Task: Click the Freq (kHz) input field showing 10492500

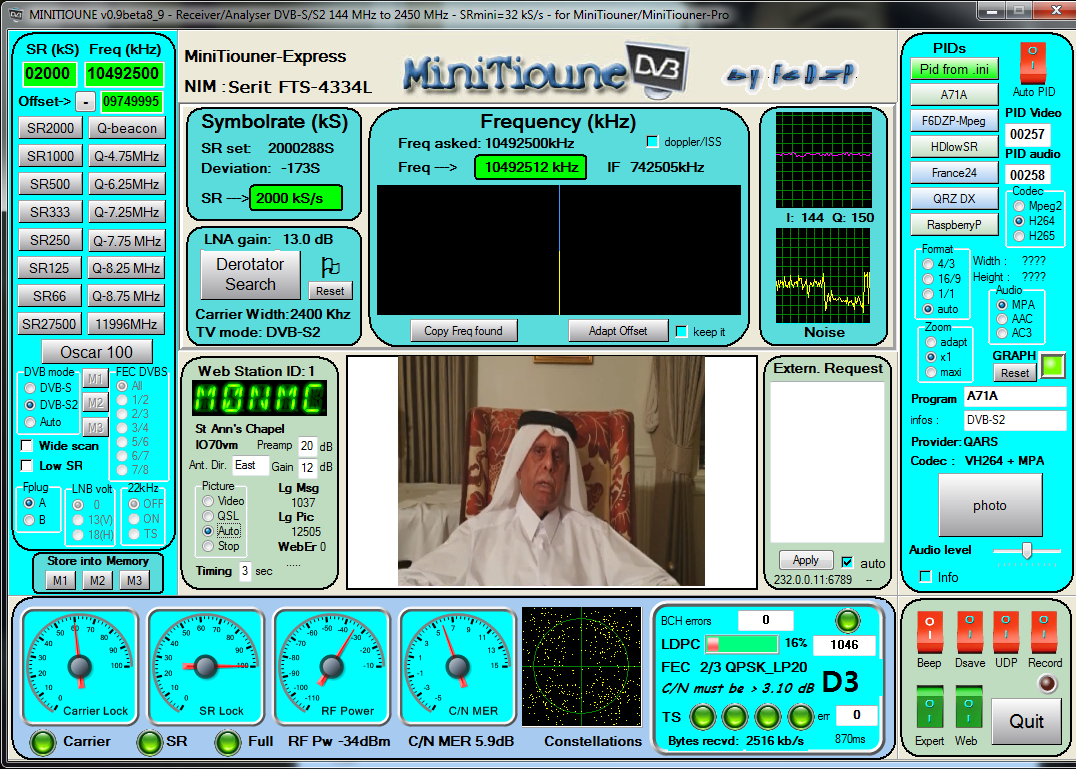Action: [123, 73]
